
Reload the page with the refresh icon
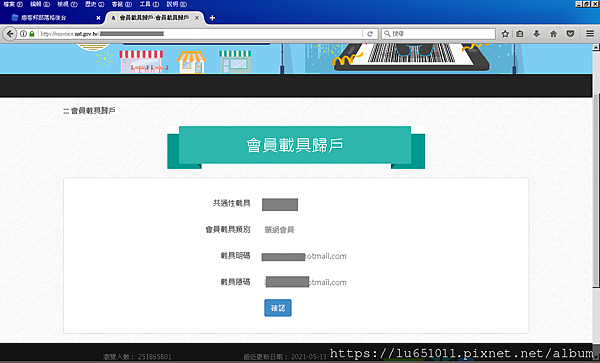(x=370, y=34)
